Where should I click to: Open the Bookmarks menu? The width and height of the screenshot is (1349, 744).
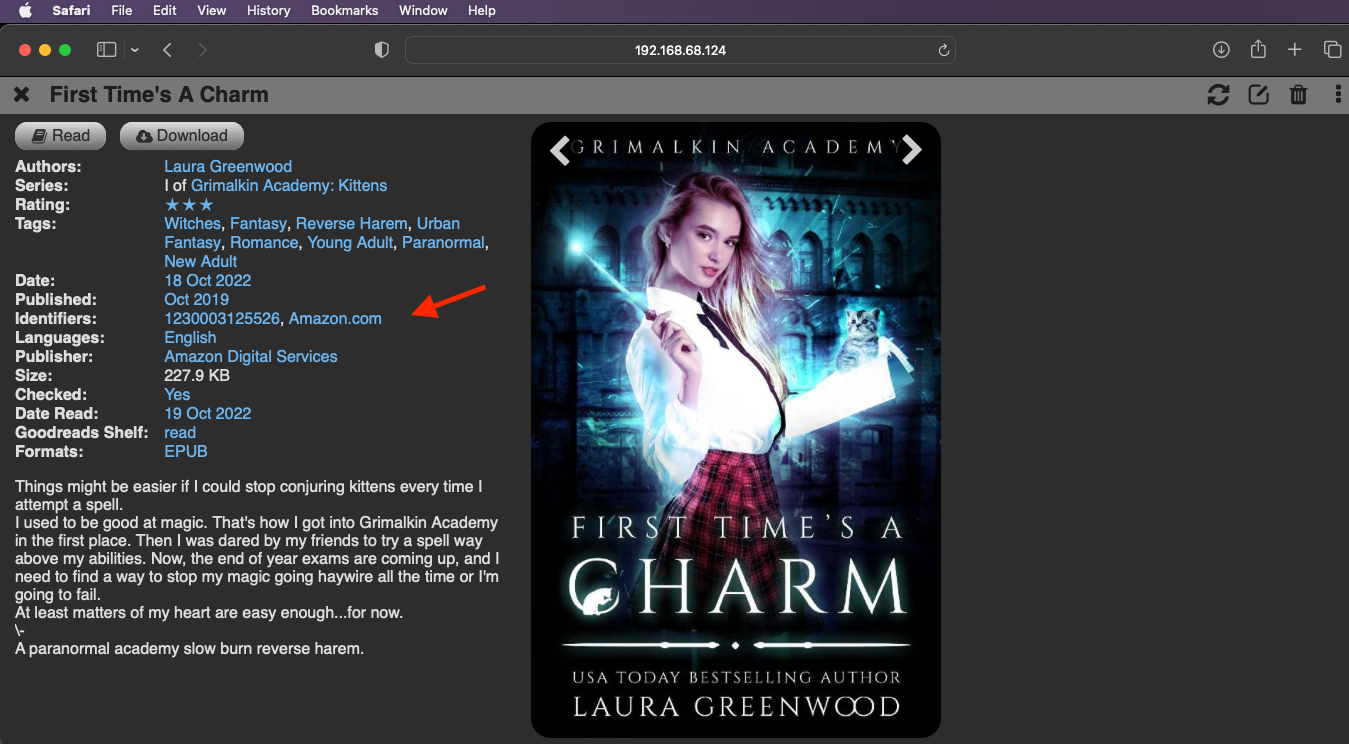[x=345, y=11]
